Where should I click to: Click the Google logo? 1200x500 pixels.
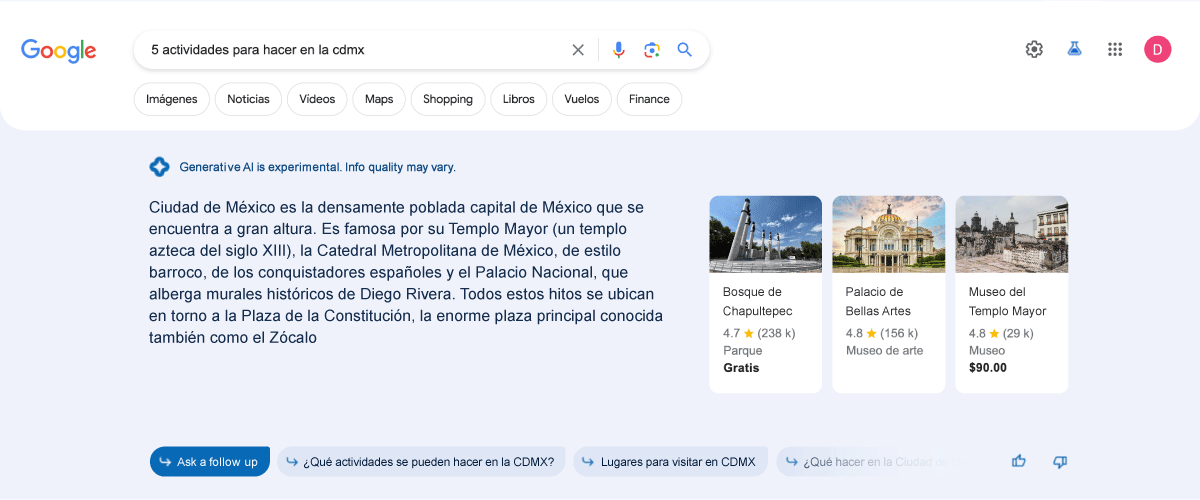[x=59, y=50]
